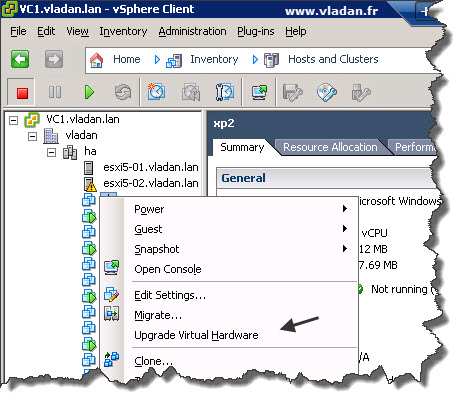Screen dimensions: 468x410
Task: Choose Upgrade Virtual Hardware entry
Action: coord(196,335)
